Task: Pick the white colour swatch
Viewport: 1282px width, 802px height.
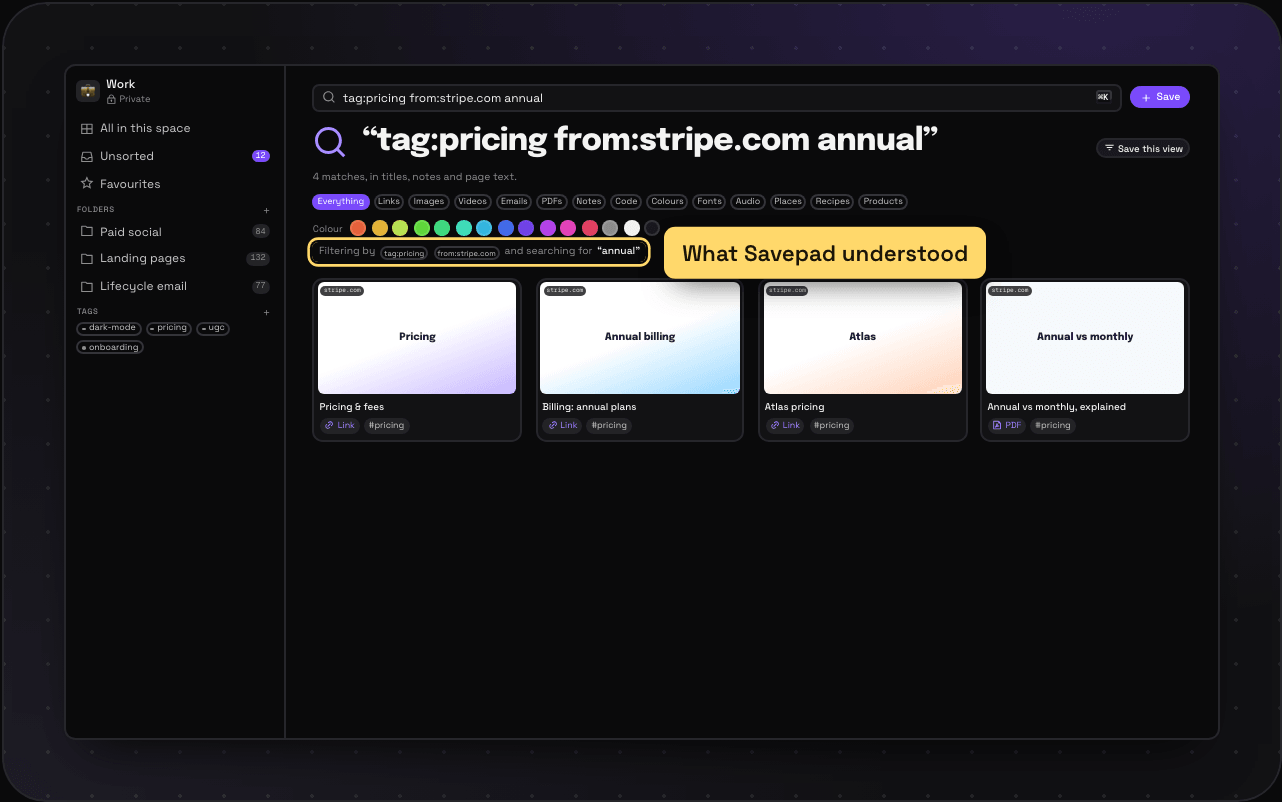Action: (632, 228)
